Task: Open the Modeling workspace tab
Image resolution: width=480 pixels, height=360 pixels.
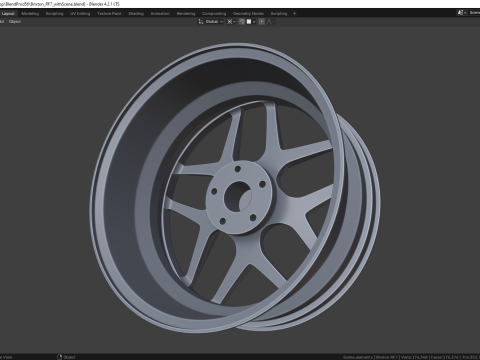Action: coord(30,14)
